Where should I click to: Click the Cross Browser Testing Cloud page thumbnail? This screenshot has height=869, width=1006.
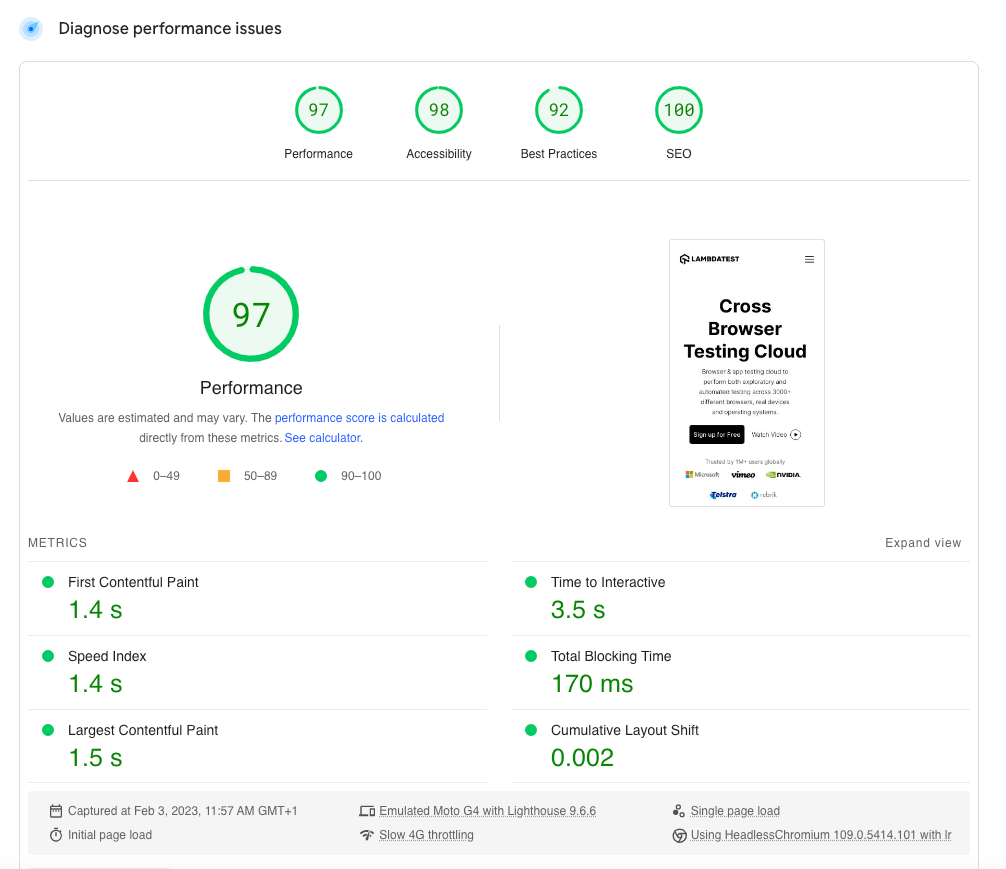[746, 372]
